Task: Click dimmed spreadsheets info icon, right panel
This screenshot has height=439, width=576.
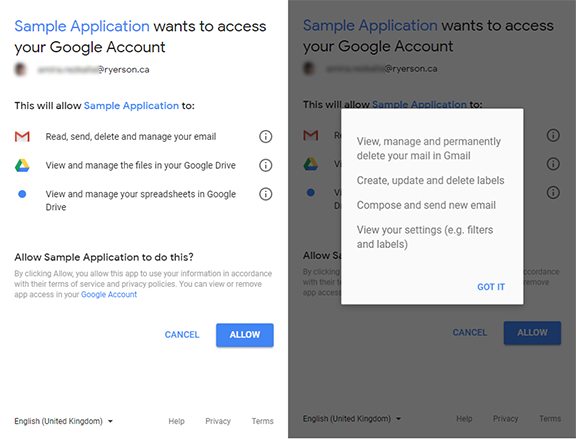Action: 553,192
